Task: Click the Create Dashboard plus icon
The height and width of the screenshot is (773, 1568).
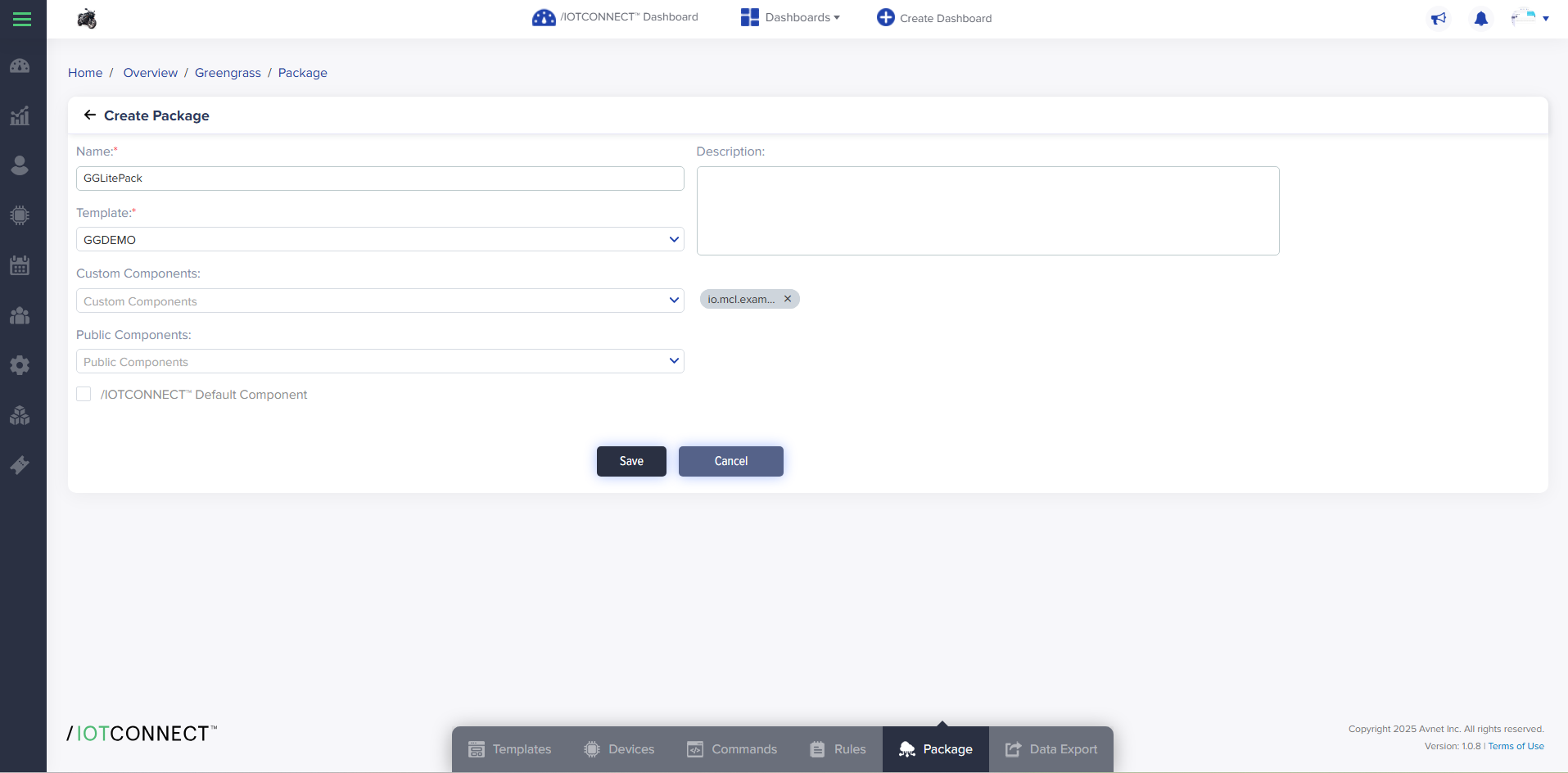Action: tap(885, 17)
